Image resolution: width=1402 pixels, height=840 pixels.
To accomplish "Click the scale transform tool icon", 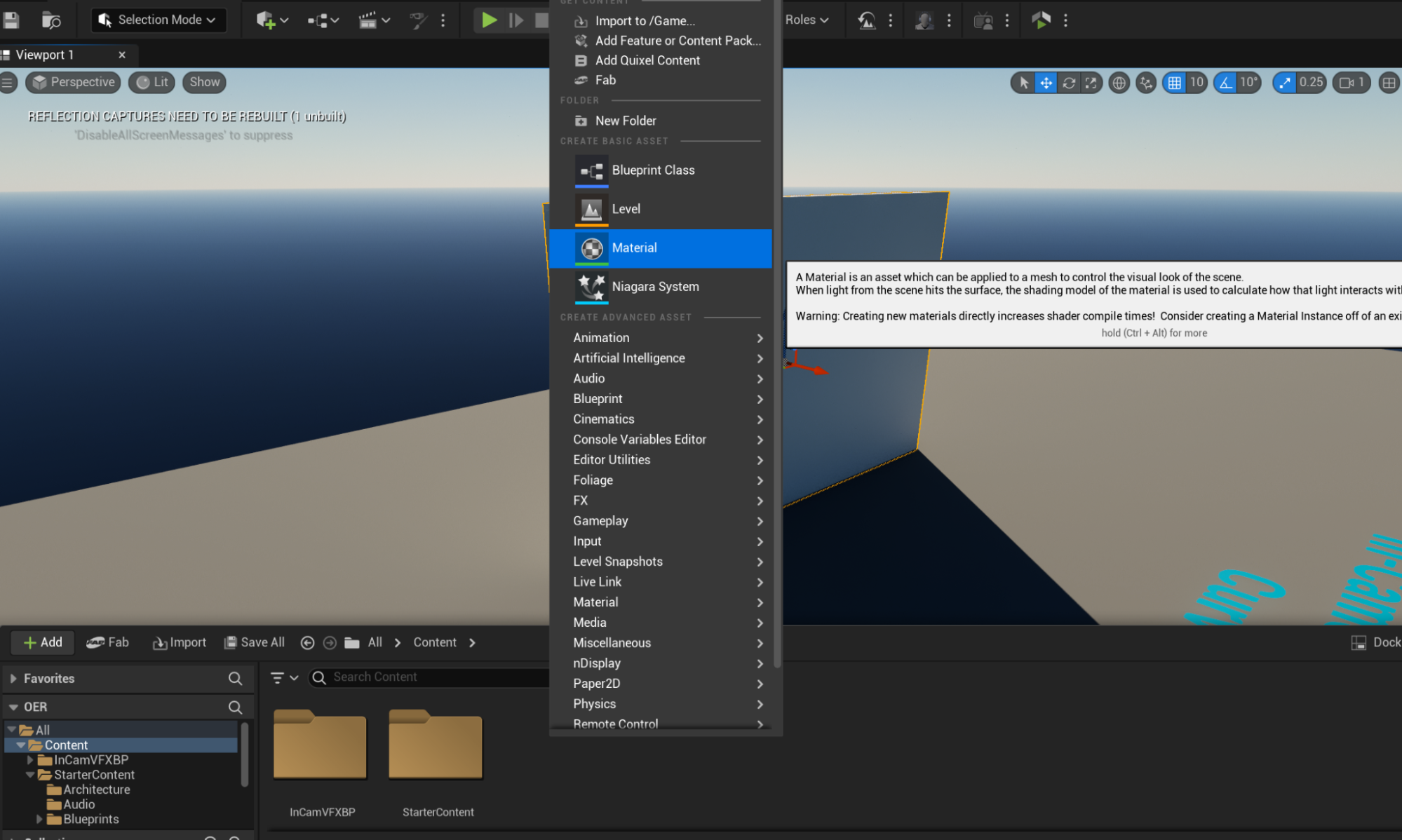I will pos(1091,83).
